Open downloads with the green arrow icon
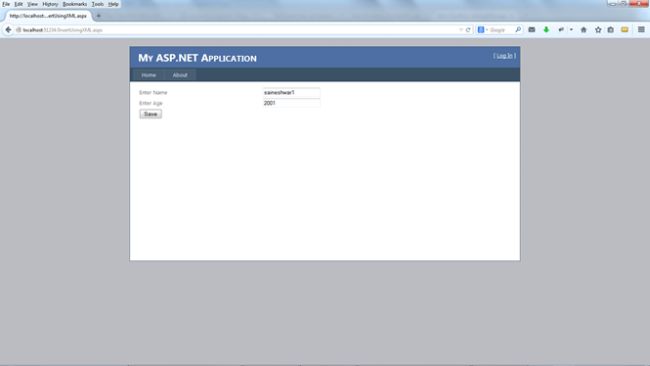The width and height of the screenshot is (650, 366). [x=546, y=30]
